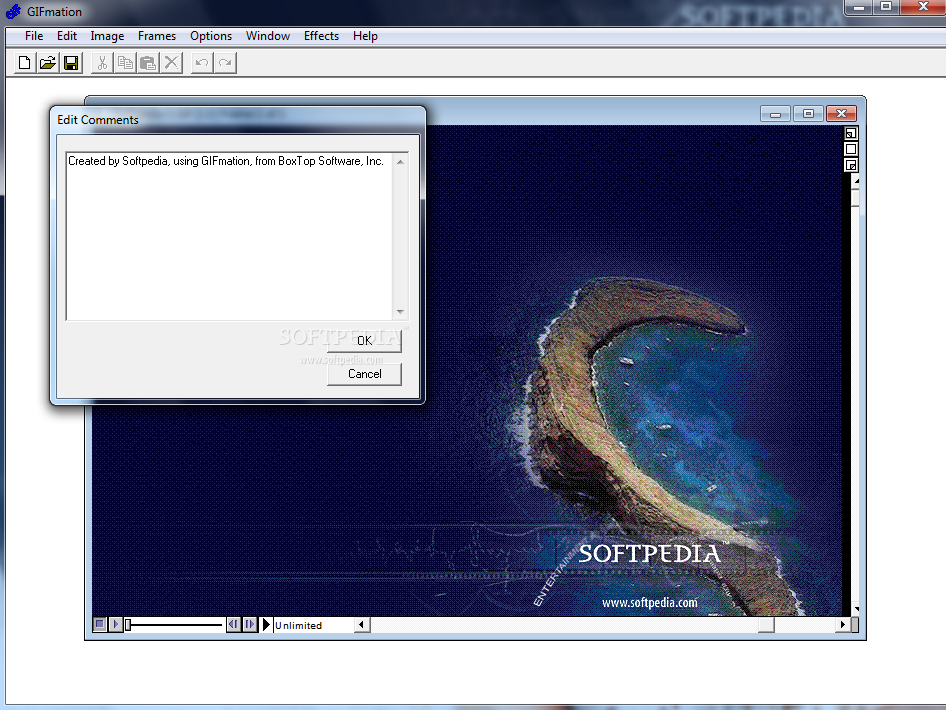Step to the previous frame

(233, 624)
